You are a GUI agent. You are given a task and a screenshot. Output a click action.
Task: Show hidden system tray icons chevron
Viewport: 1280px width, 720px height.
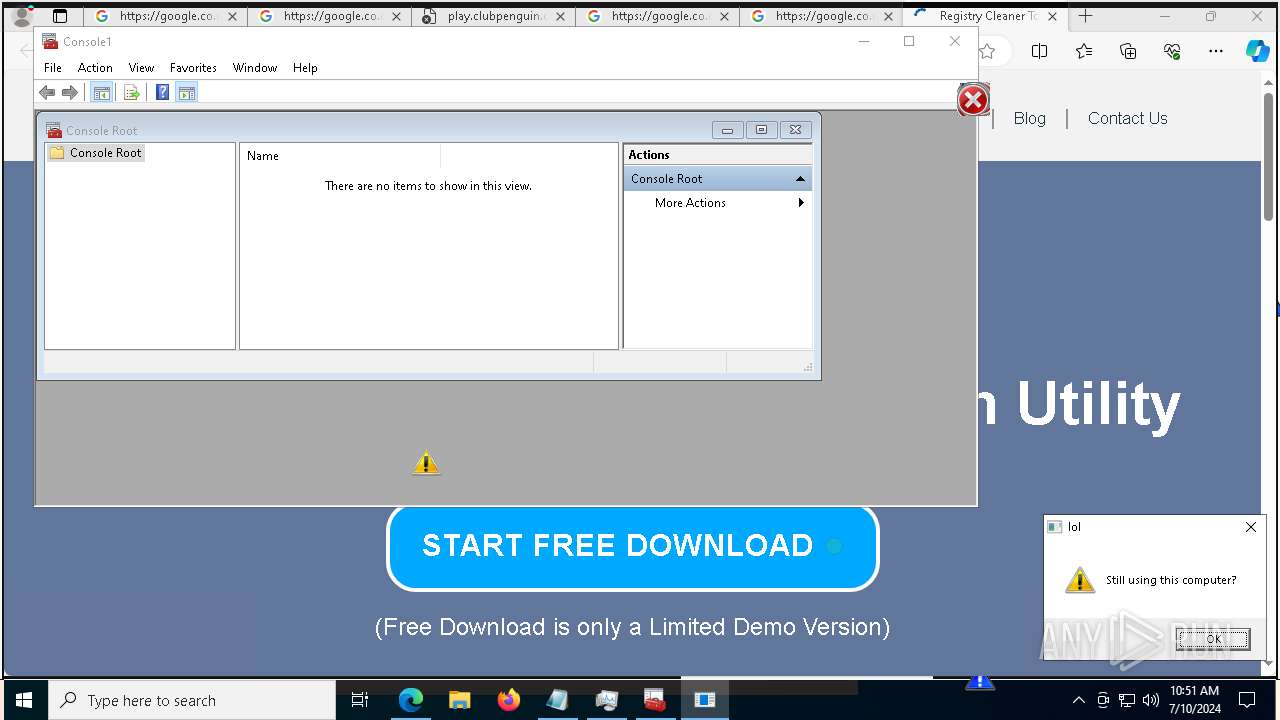click(1078, 700)
